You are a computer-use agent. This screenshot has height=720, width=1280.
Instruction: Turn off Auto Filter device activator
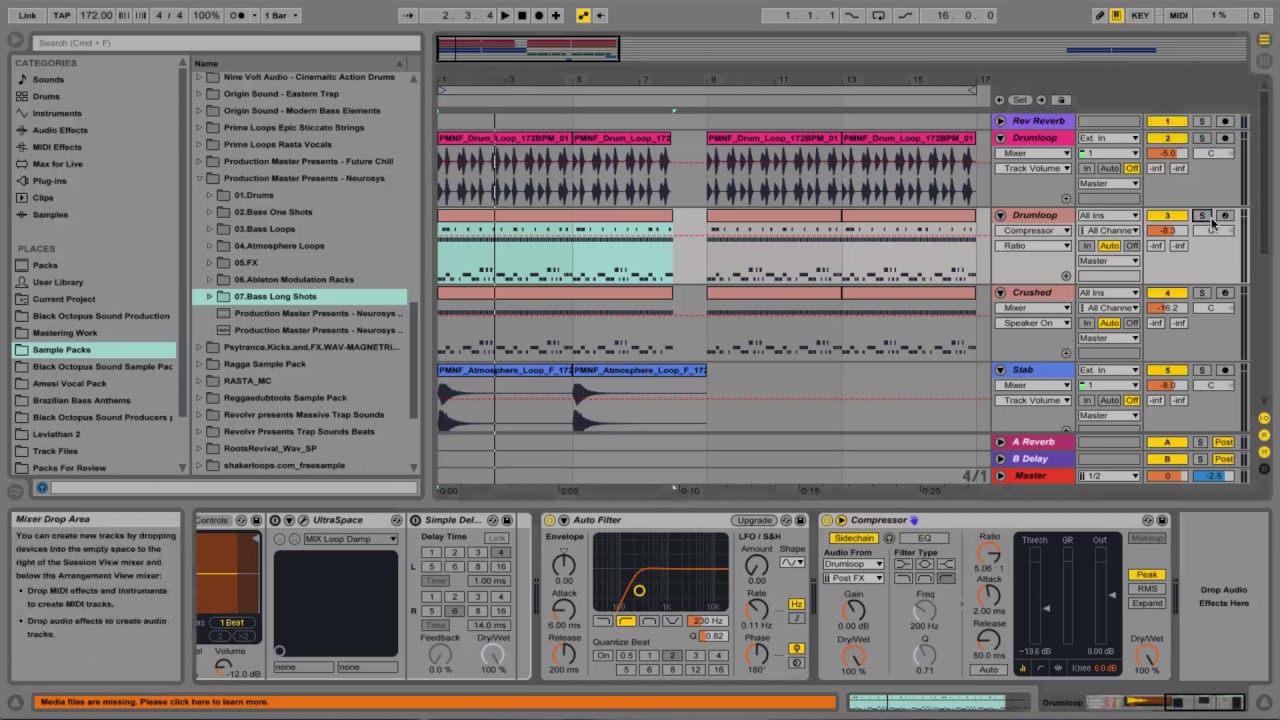550,520
